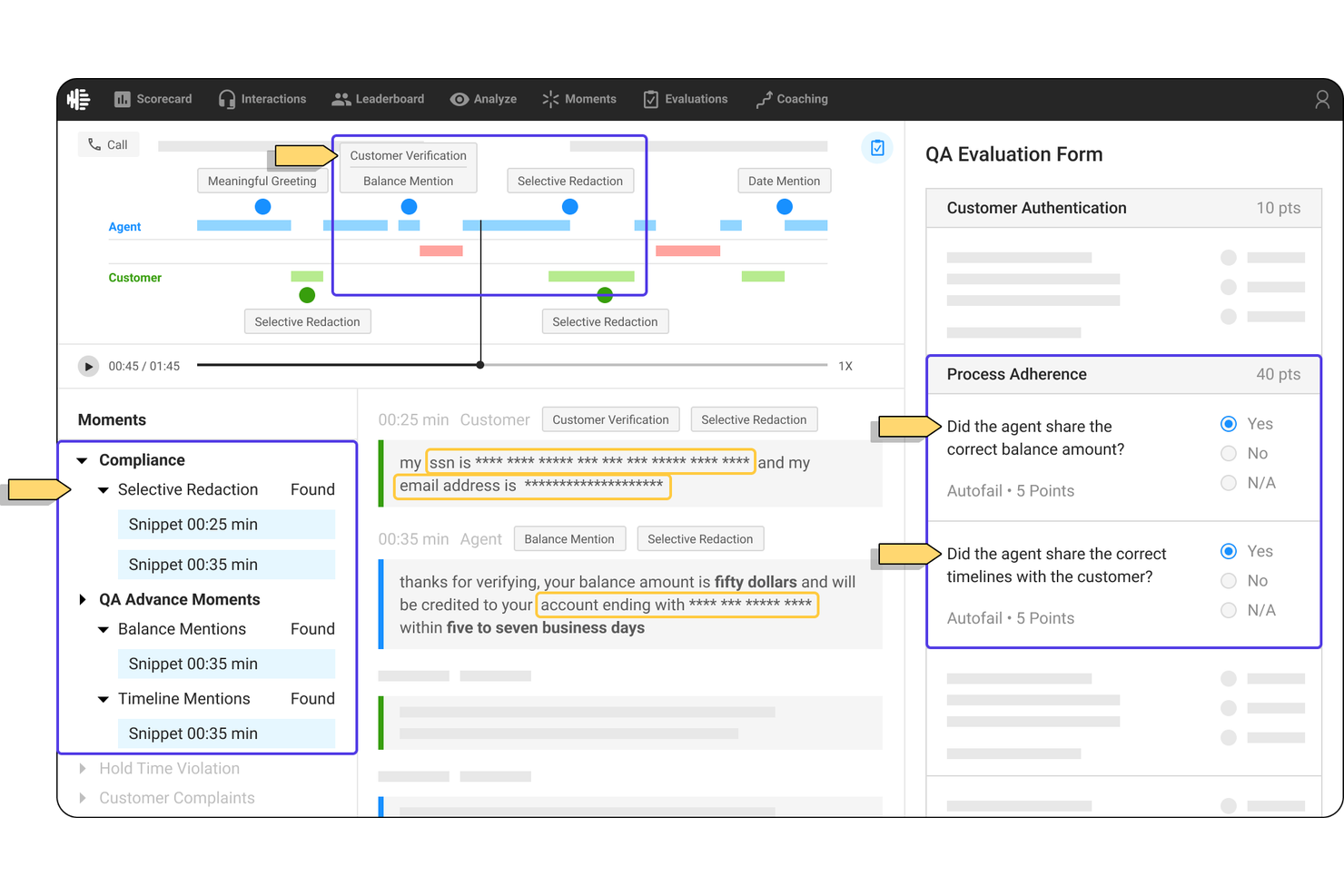Click Balance Mention tag on 00:35 transcript
This screenshot has height=896, width=1344.
(x=569, y=539)
